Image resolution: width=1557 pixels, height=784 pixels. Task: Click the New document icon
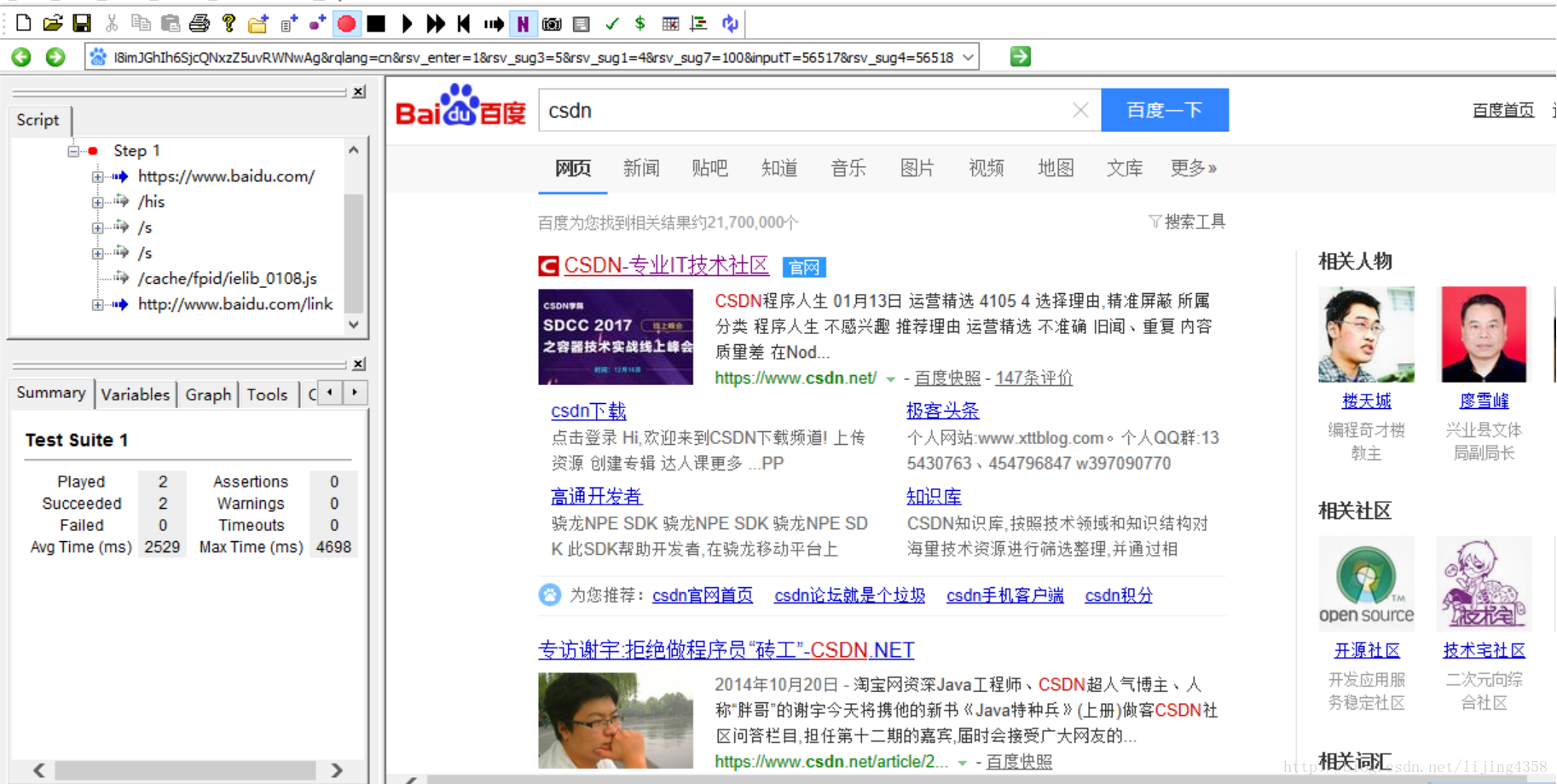pos(24,23)
